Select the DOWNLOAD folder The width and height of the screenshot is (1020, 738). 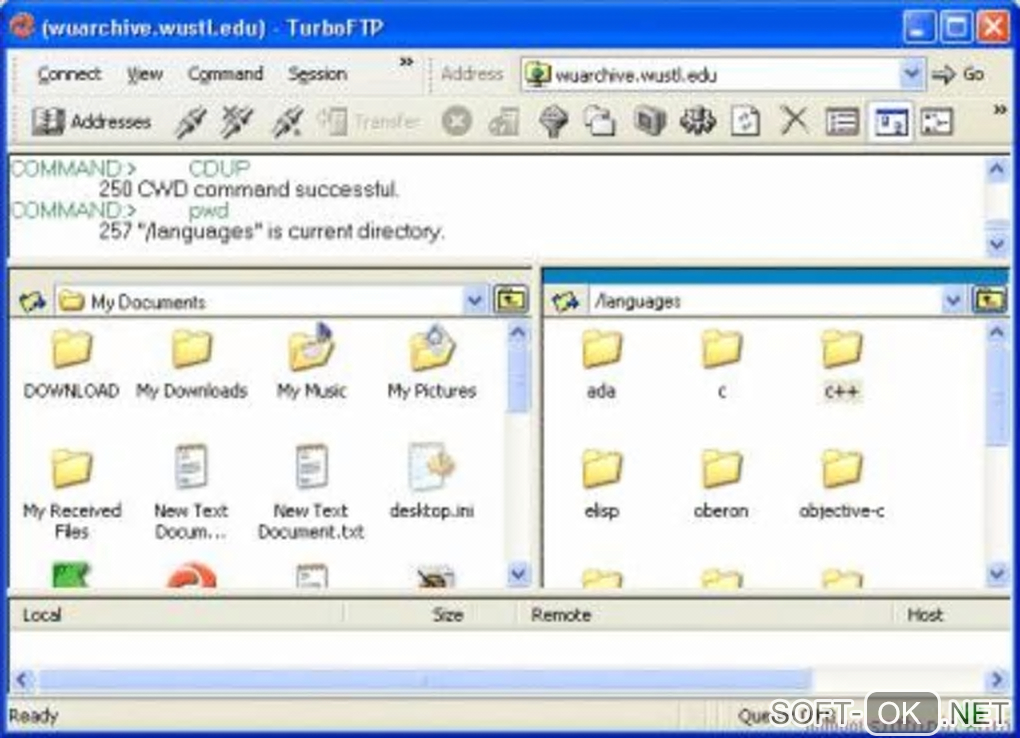tap(72, 363)
